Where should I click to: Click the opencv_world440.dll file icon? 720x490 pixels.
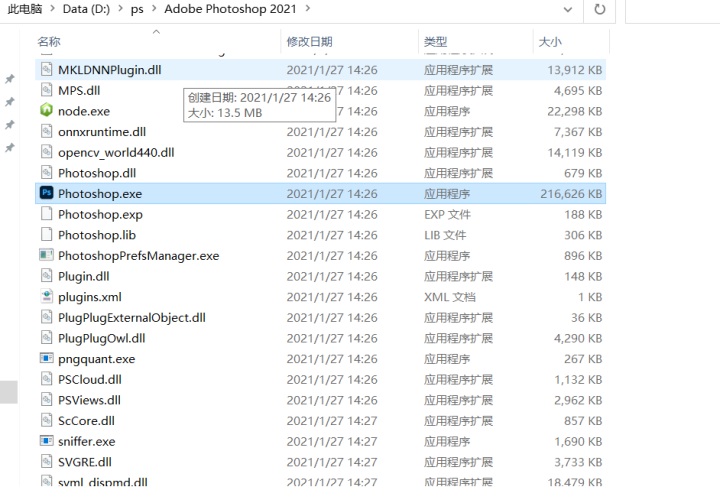[46, 152]
